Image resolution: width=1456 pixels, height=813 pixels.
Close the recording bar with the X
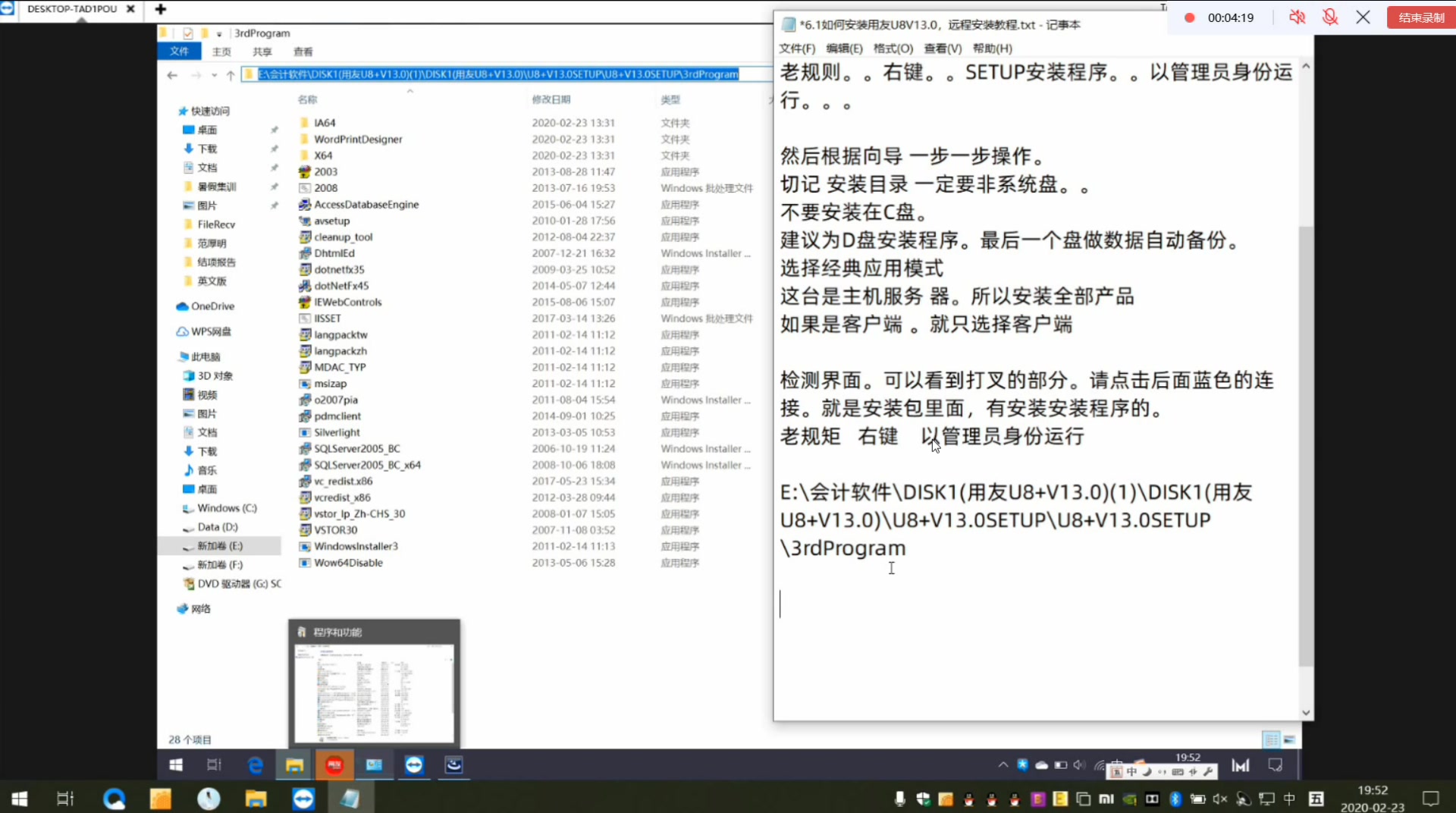1363,17
